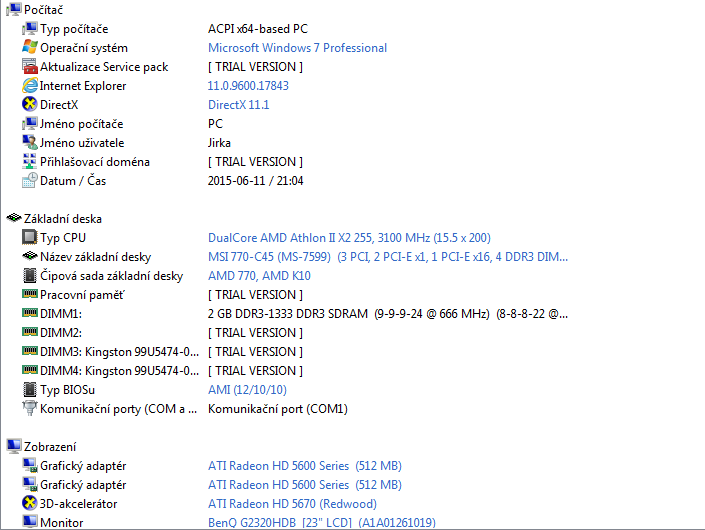
Task: Click the Název základní desky board icon
Action: point(30,256)
